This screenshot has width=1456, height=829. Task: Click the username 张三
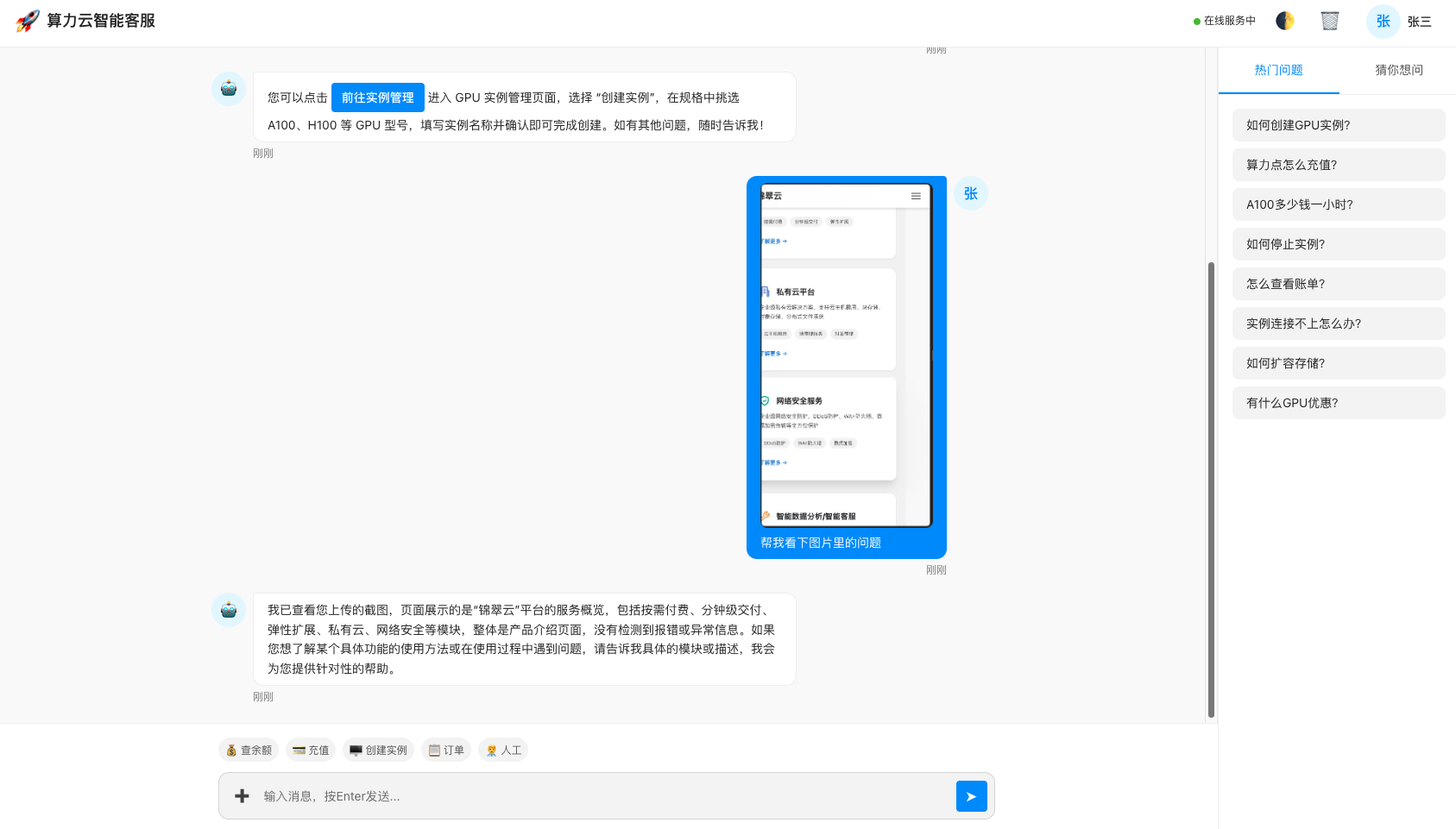point(1420,22)
